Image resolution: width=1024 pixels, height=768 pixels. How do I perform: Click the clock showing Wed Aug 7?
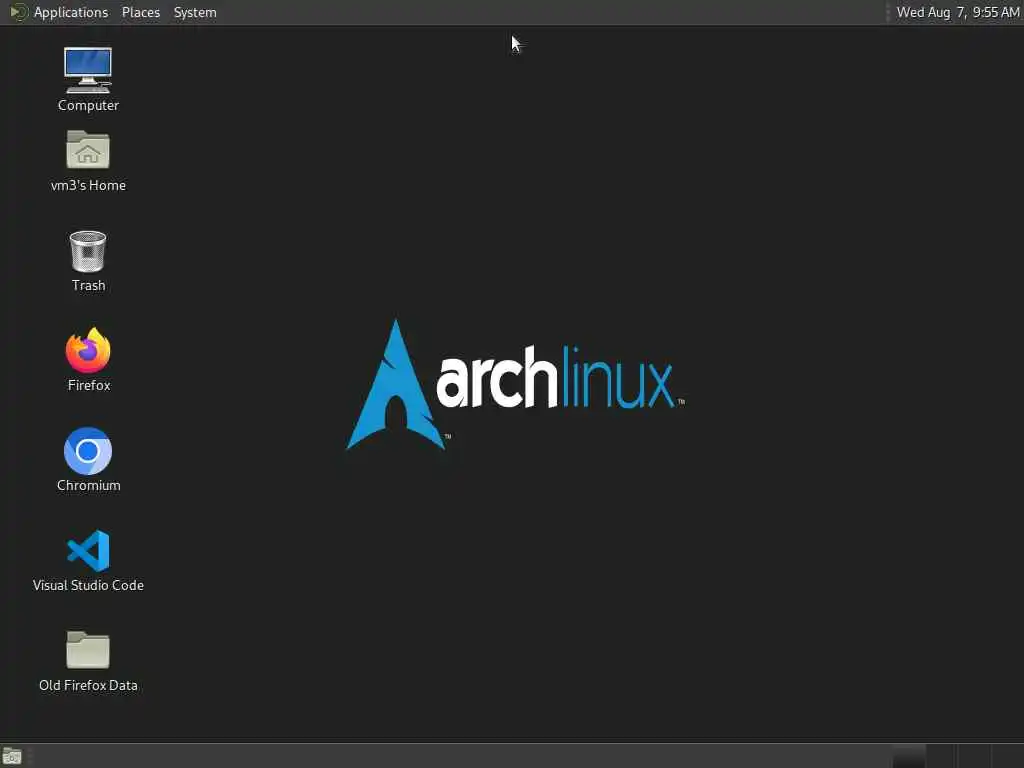(x=957, y=12)
